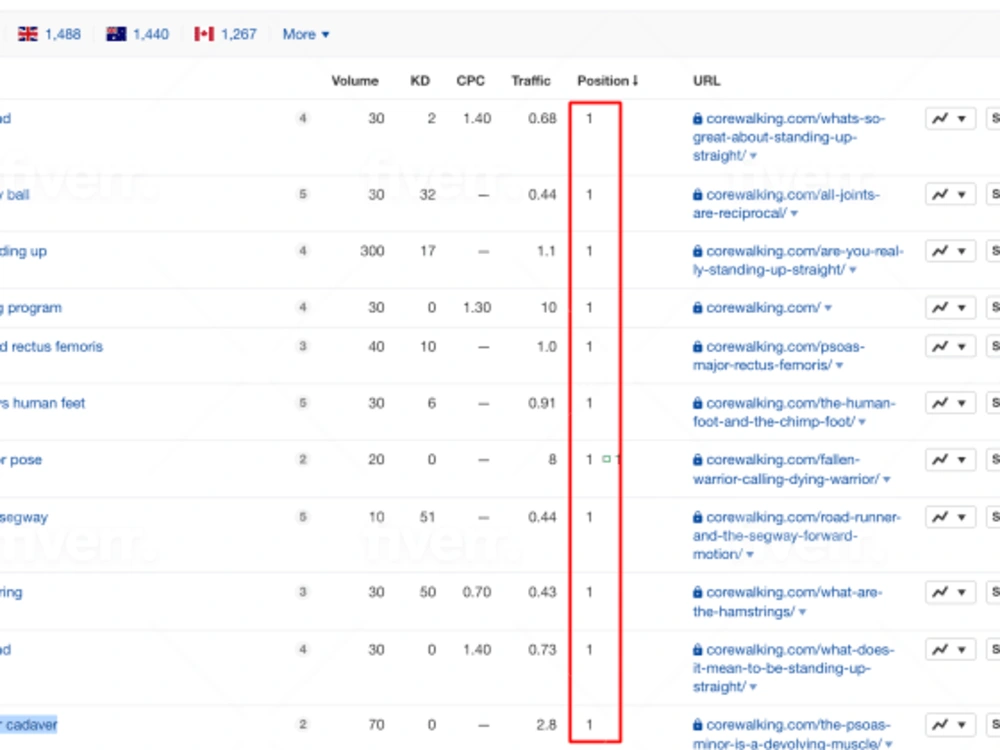Image resolution: width=1000 pixels, height=750 pixels.
Task: Expand URL dropdown arrow for are-you-really-standing-up-straight
Action: click(x=853, y=270)
